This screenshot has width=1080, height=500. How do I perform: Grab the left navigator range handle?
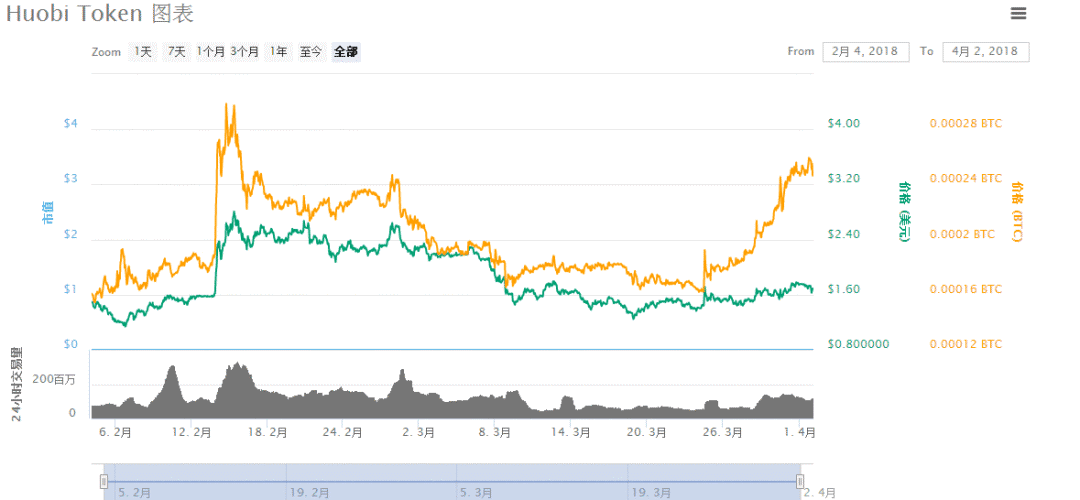click(103, 482)
